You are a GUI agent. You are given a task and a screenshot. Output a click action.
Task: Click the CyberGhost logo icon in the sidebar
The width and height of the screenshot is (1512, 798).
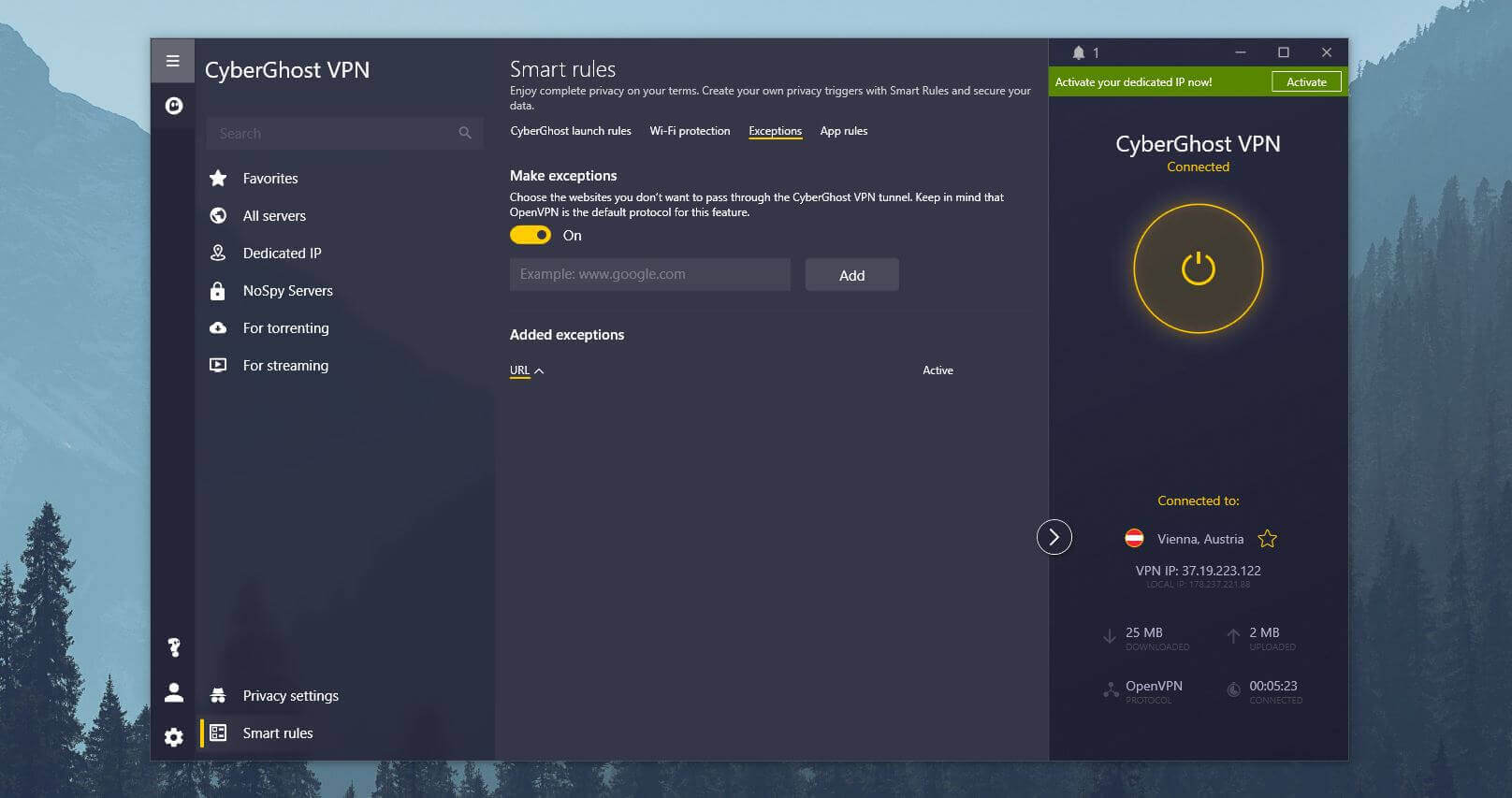click(x=173, y=106)
